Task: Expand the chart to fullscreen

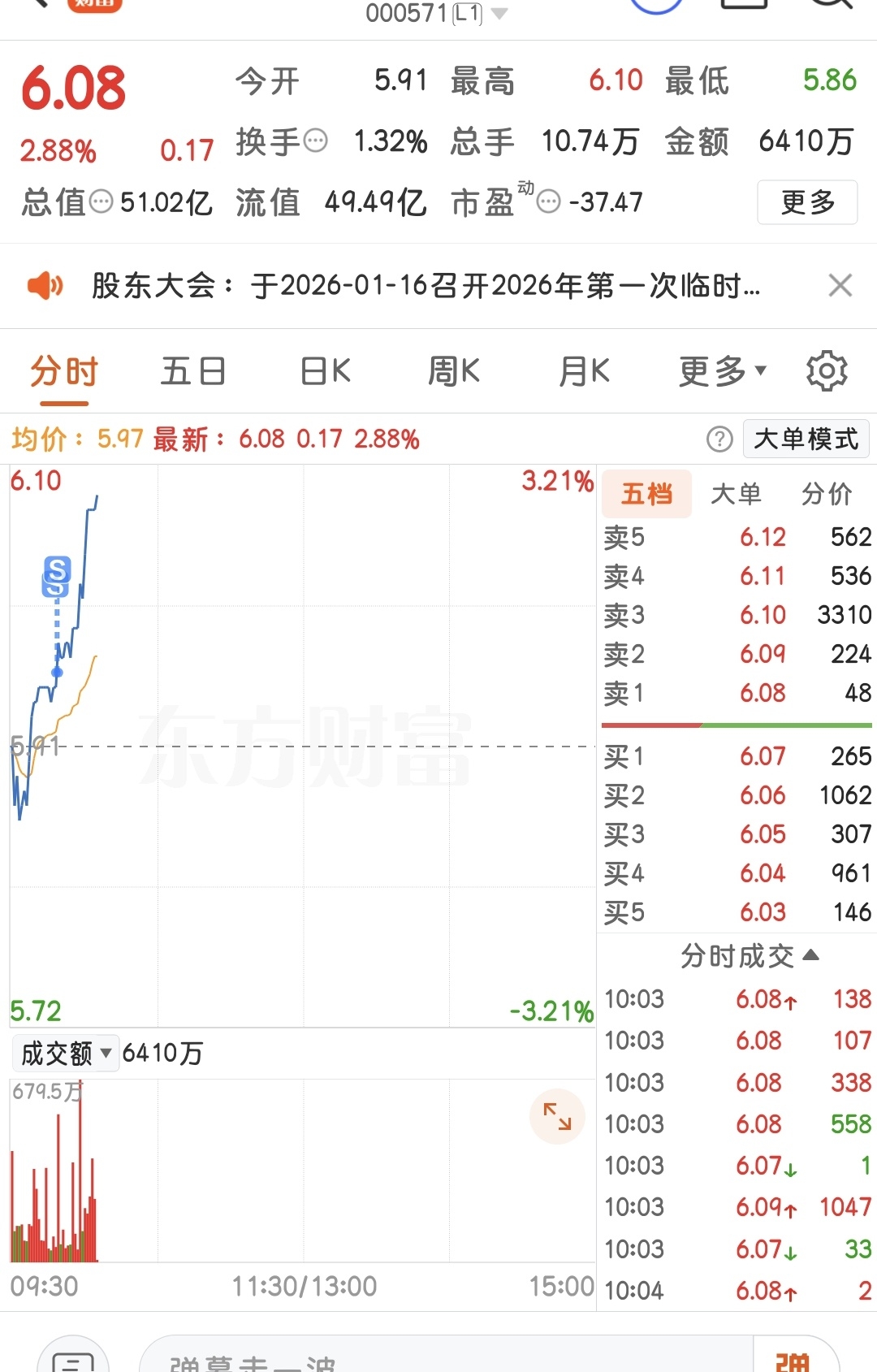Action: point(557,1116)
